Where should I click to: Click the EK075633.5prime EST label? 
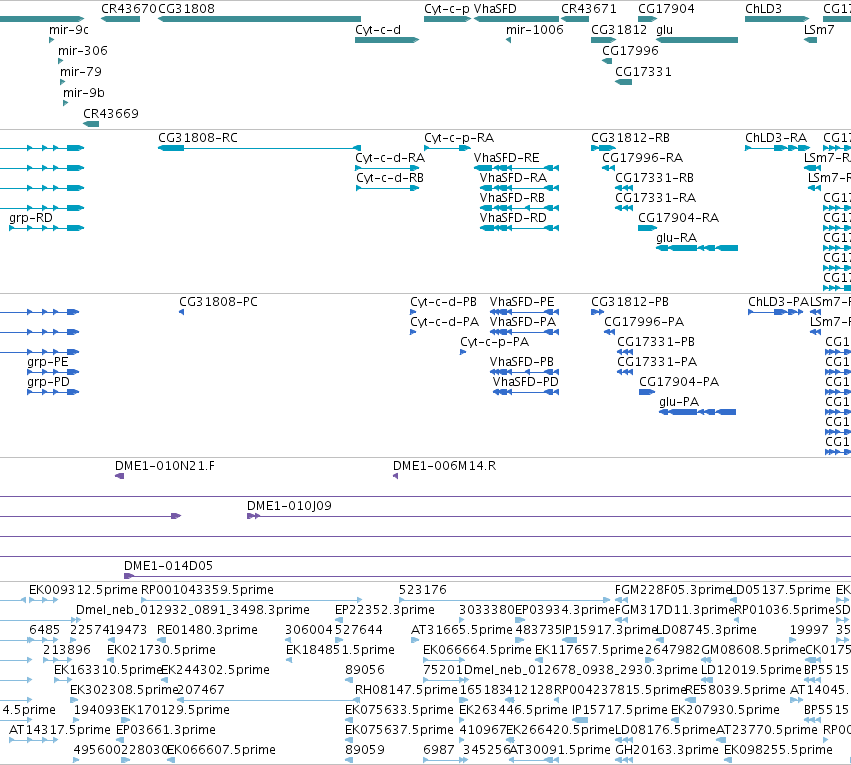tap(399, 710)
